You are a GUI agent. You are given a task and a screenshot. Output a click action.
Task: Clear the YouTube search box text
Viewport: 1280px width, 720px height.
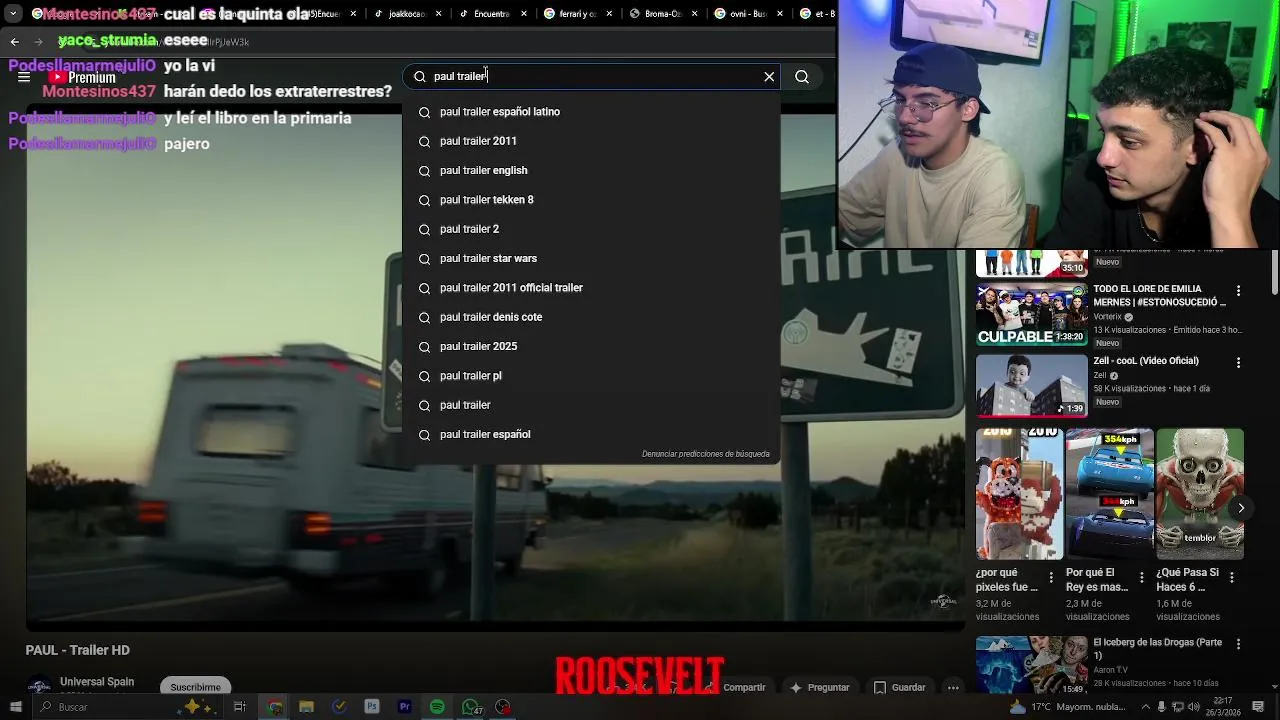(x=769, y=76)
